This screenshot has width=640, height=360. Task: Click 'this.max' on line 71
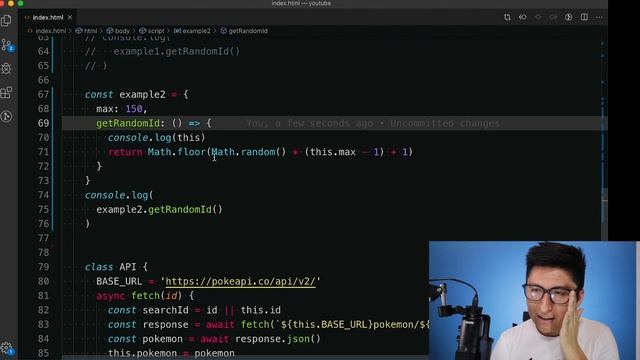(333, 152)
